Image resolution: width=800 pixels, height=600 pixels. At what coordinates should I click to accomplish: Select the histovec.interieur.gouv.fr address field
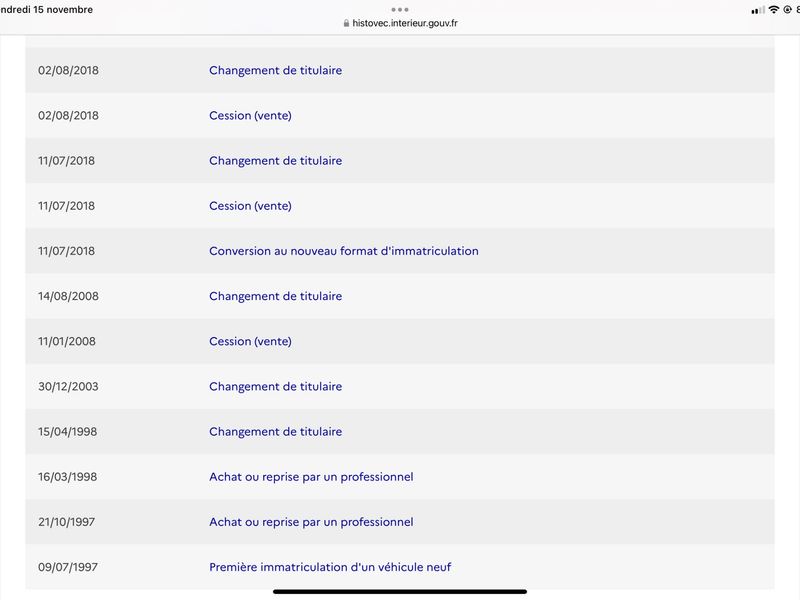tap(400, 23)
